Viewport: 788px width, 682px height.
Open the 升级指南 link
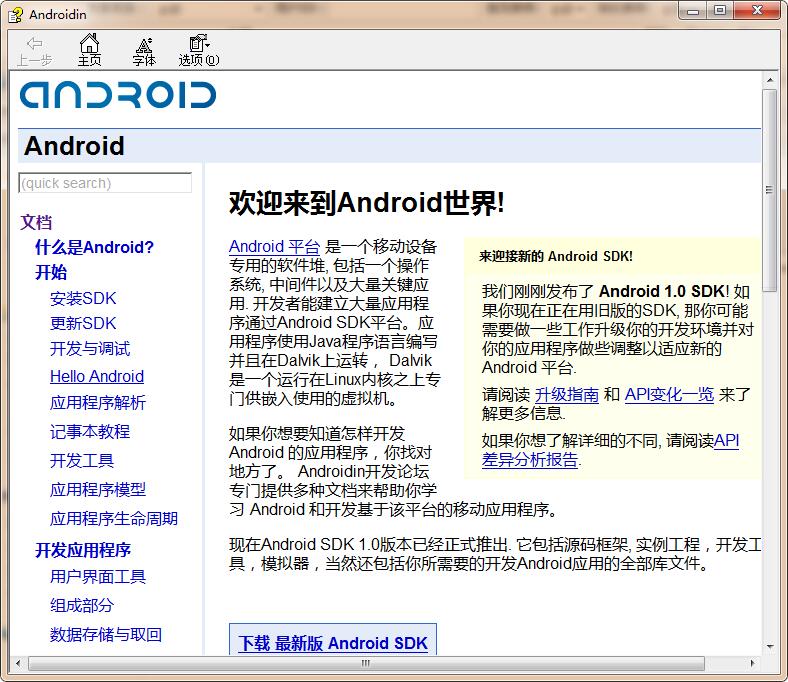[567, 395]
